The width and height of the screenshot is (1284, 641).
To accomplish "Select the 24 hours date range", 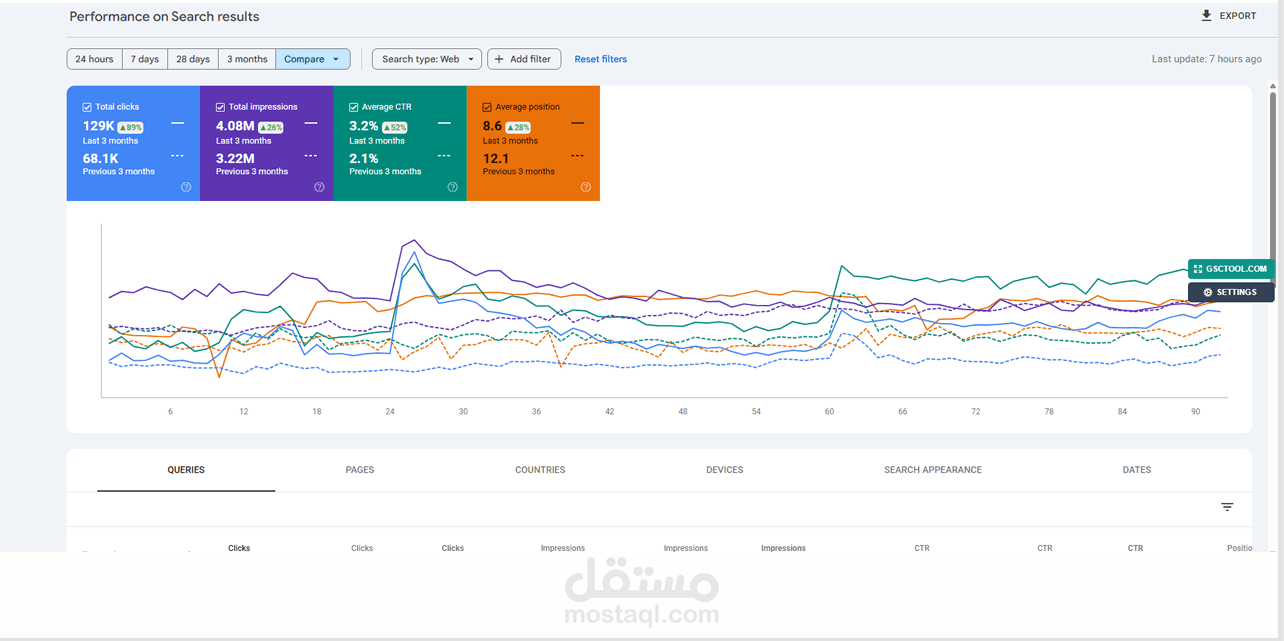I will point(95,59).
